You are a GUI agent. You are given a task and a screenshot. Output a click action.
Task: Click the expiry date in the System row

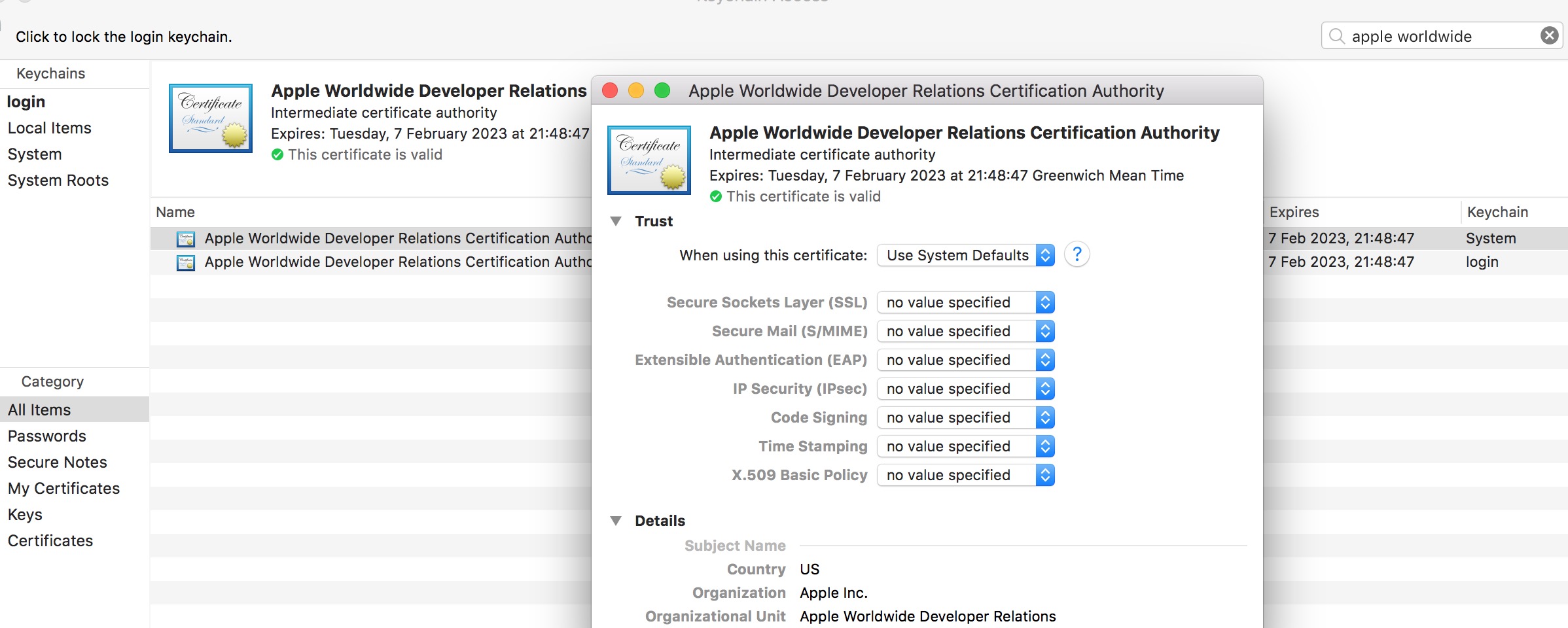click(x=1341, y=238)
